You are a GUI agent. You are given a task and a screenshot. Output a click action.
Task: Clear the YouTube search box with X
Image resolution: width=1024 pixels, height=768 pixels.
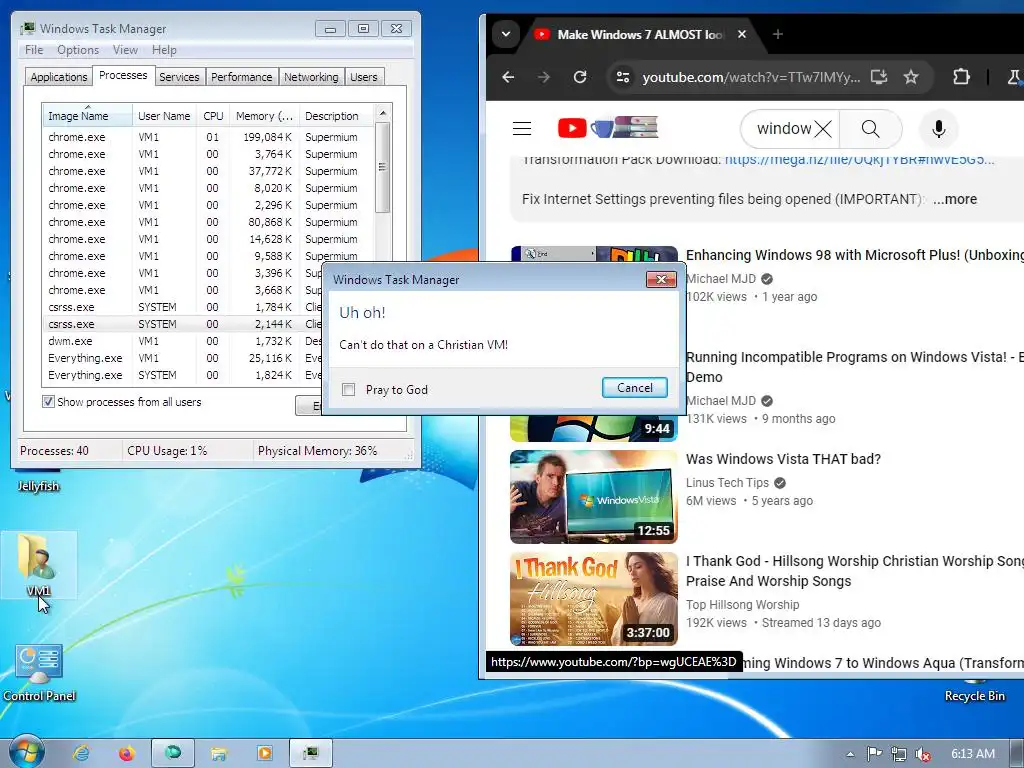(824, 129)
